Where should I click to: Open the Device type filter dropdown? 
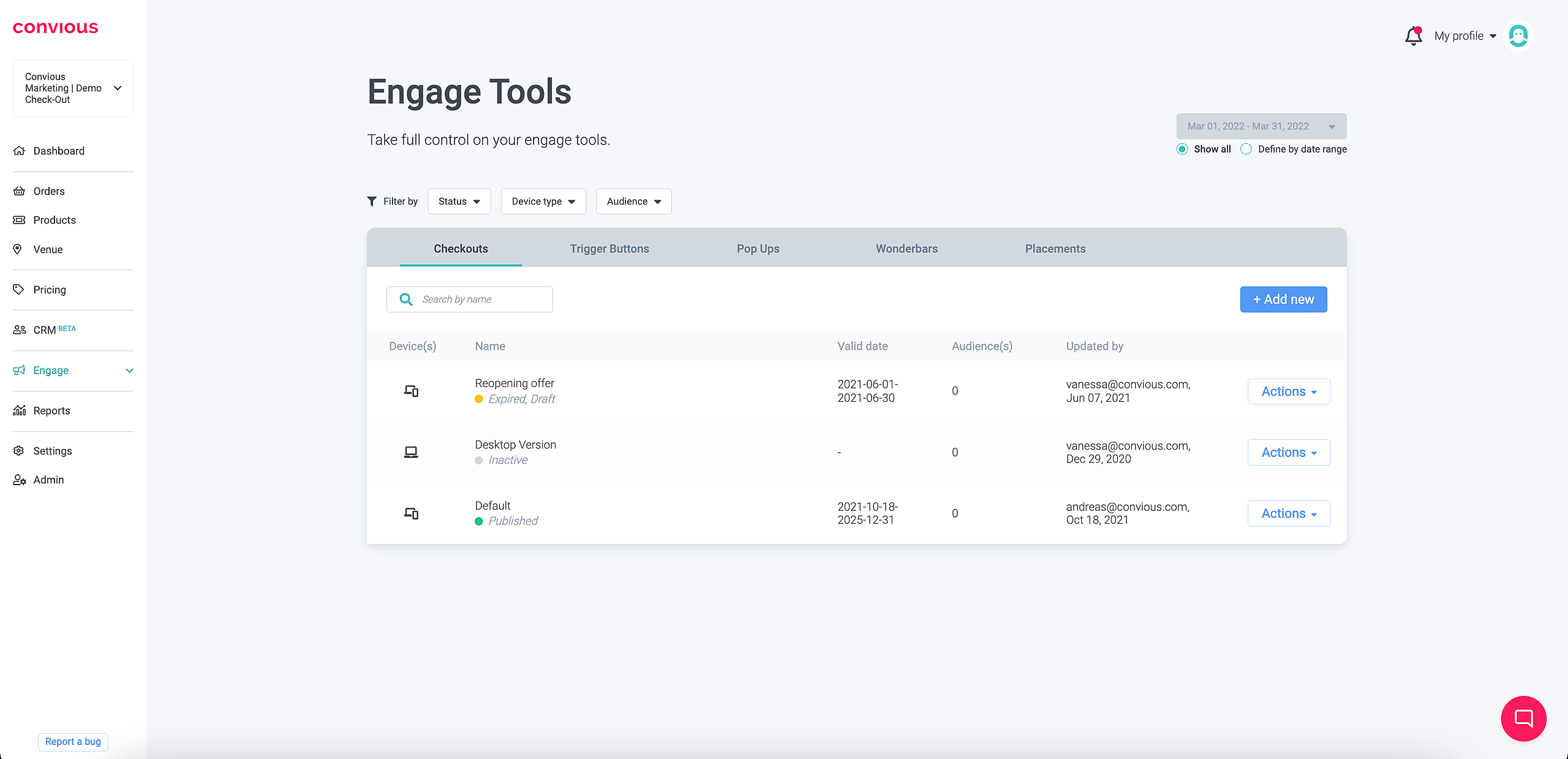pos(543,202)
